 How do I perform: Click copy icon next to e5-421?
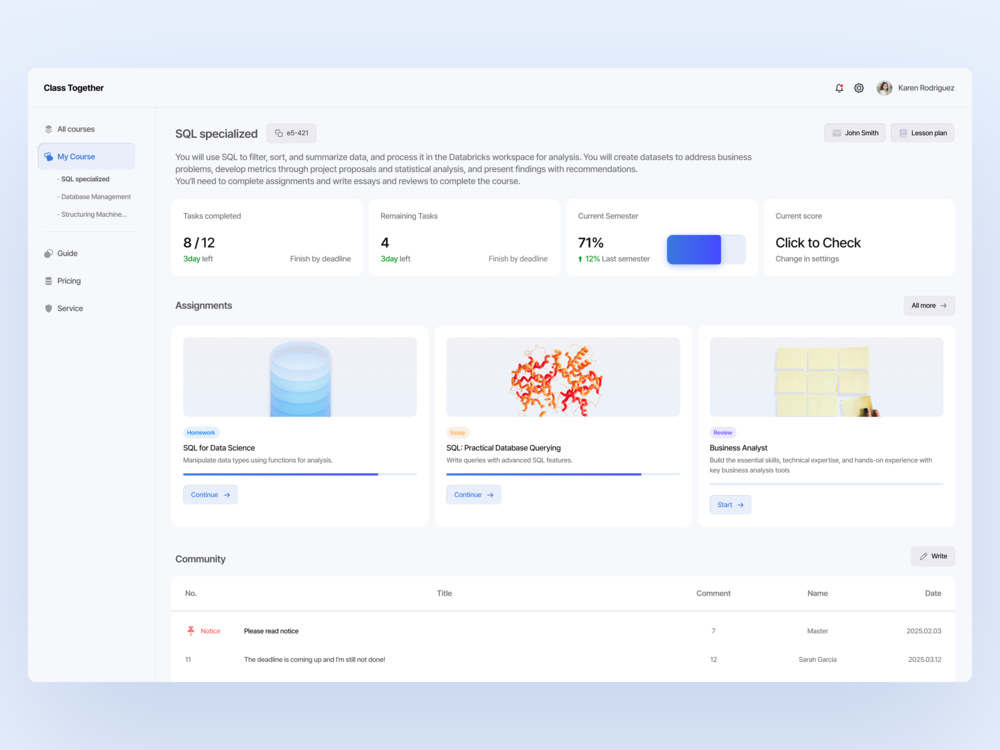click(279, 133)
